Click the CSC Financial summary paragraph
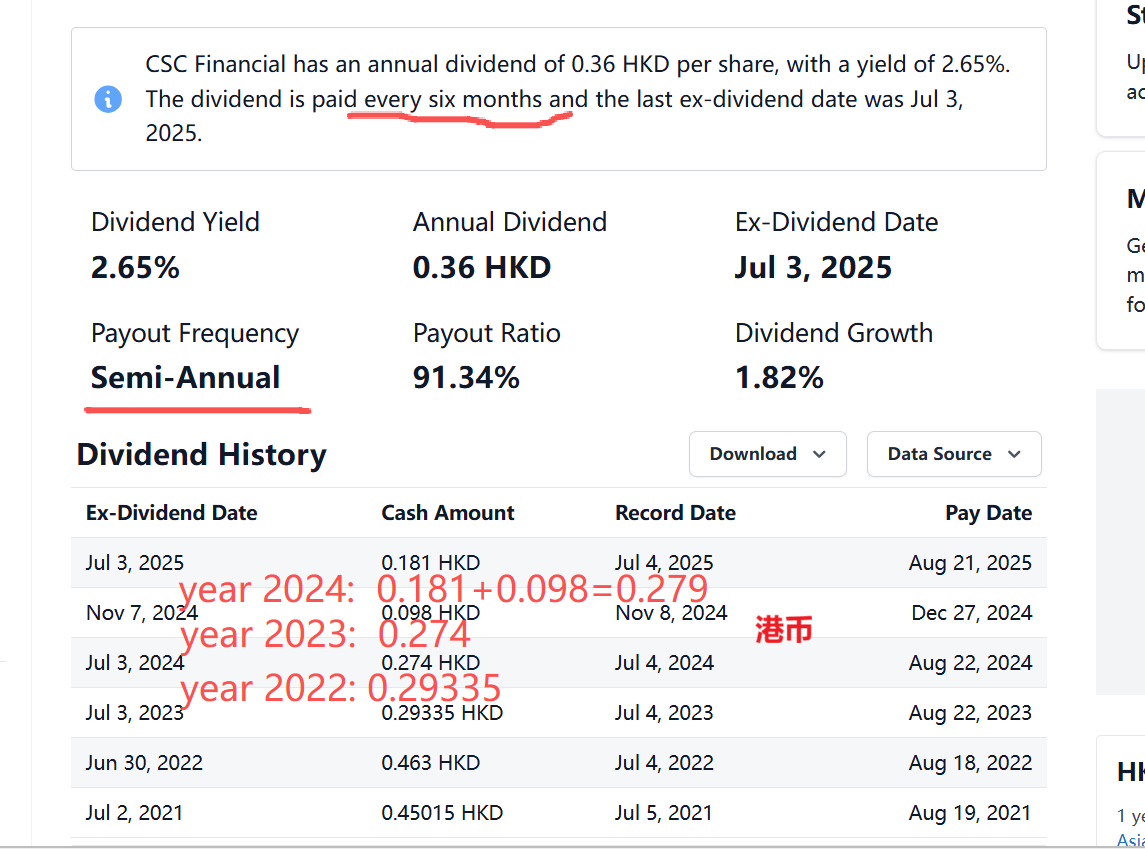The width and height of the screenshot is (1145, 849). 577,99
